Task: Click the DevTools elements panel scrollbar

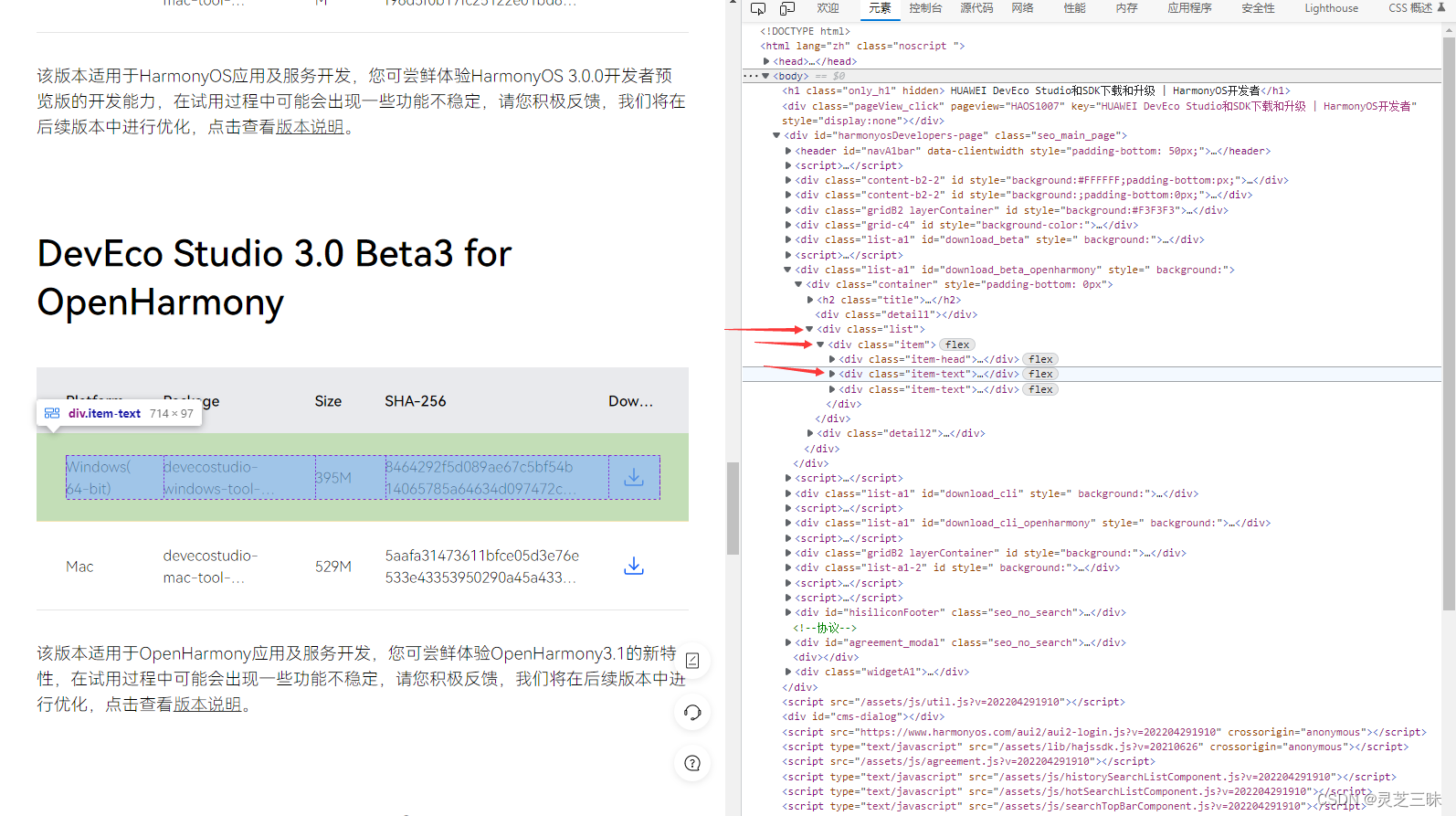Action: (1449, 323)
